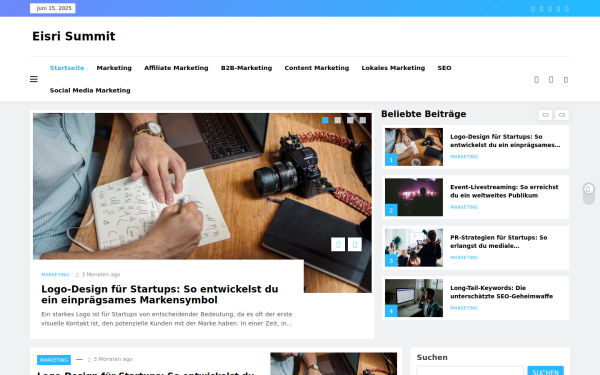Focus the Suchen search input field
The width and height of the screenshot is (600, 375).
(470, 370)
